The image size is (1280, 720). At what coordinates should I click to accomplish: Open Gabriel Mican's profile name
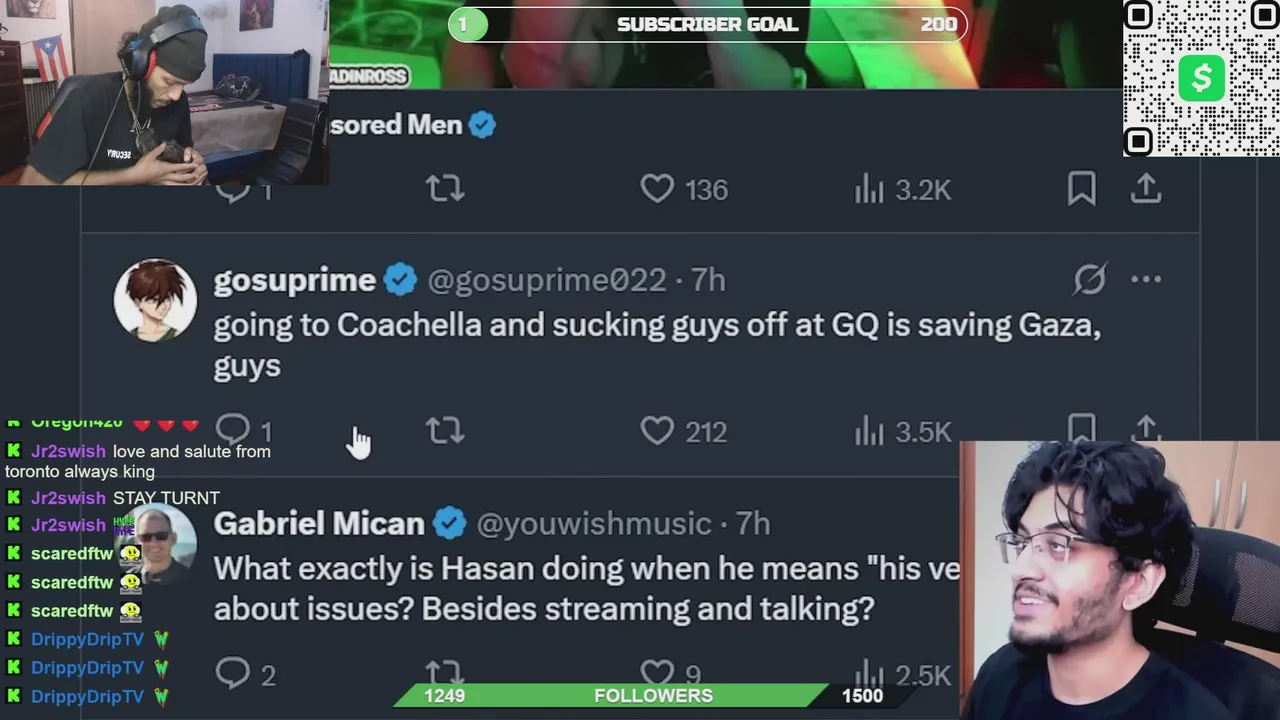(x=319, y=523)
